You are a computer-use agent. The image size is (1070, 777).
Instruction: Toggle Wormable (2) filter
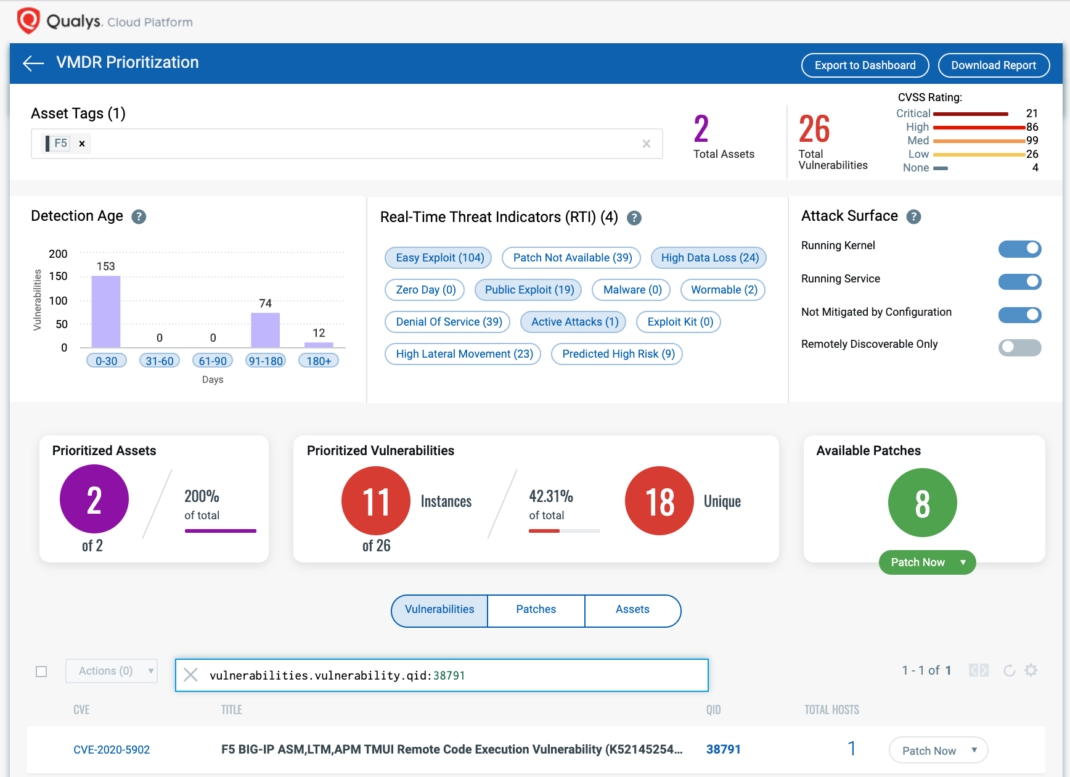coord(723,290)
